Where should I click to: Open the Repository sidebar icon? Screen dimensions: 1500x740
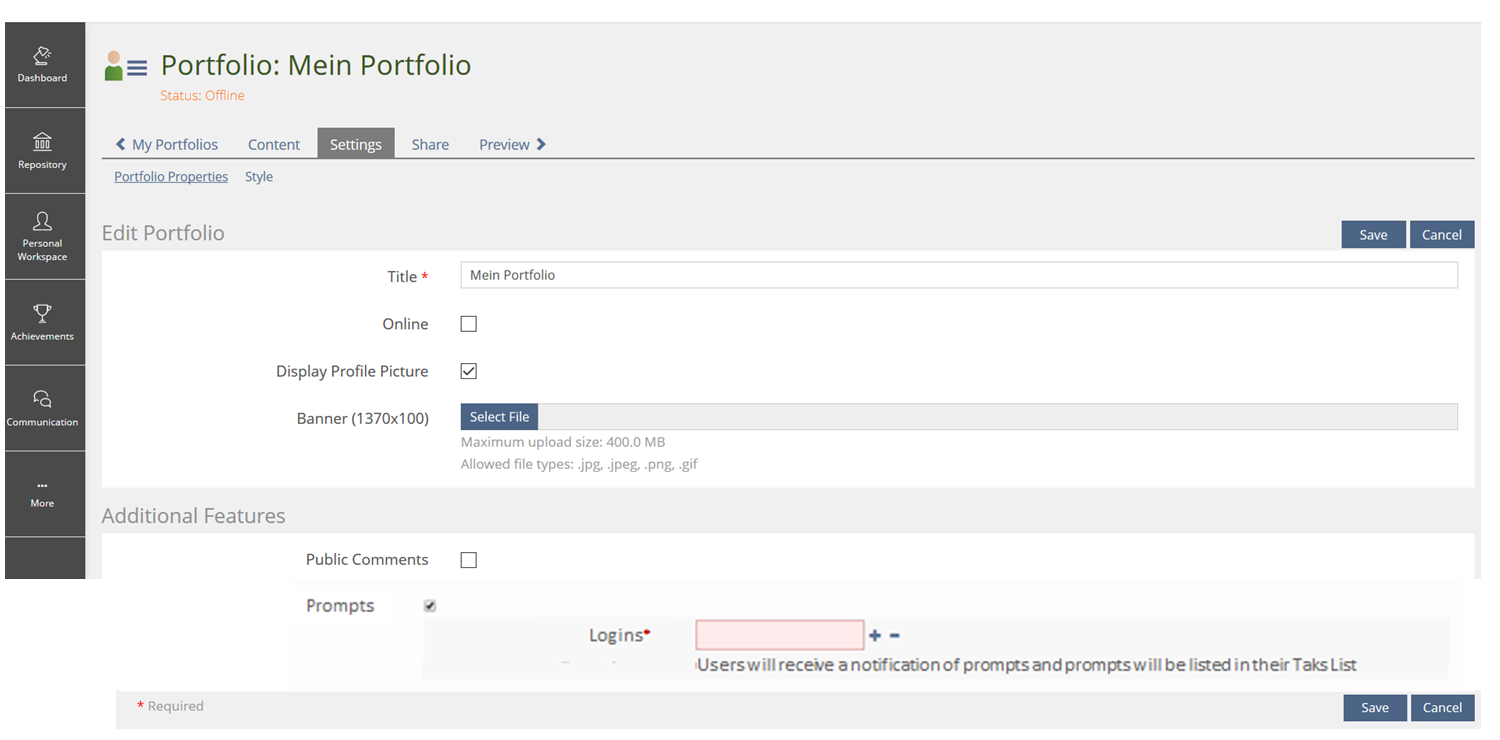42,142
